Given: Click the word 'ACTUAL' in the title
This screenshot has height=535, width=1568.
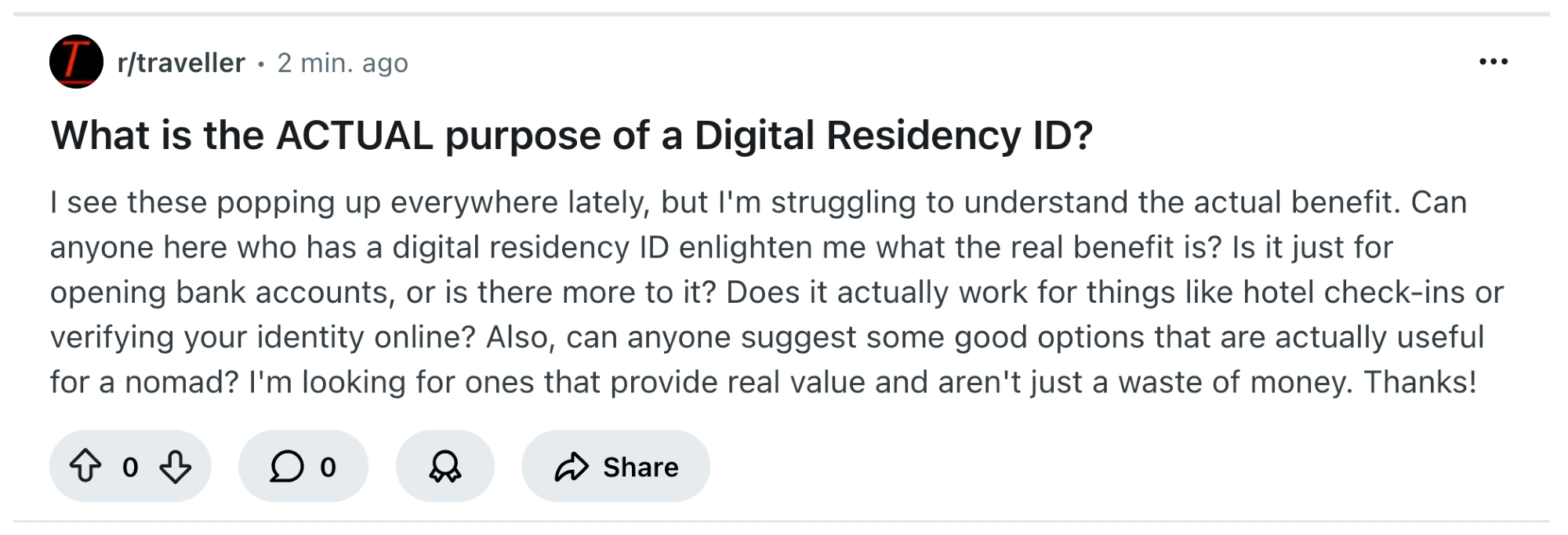Looking at the screenshot, I should pyautogui.click(x=354, y=136).
